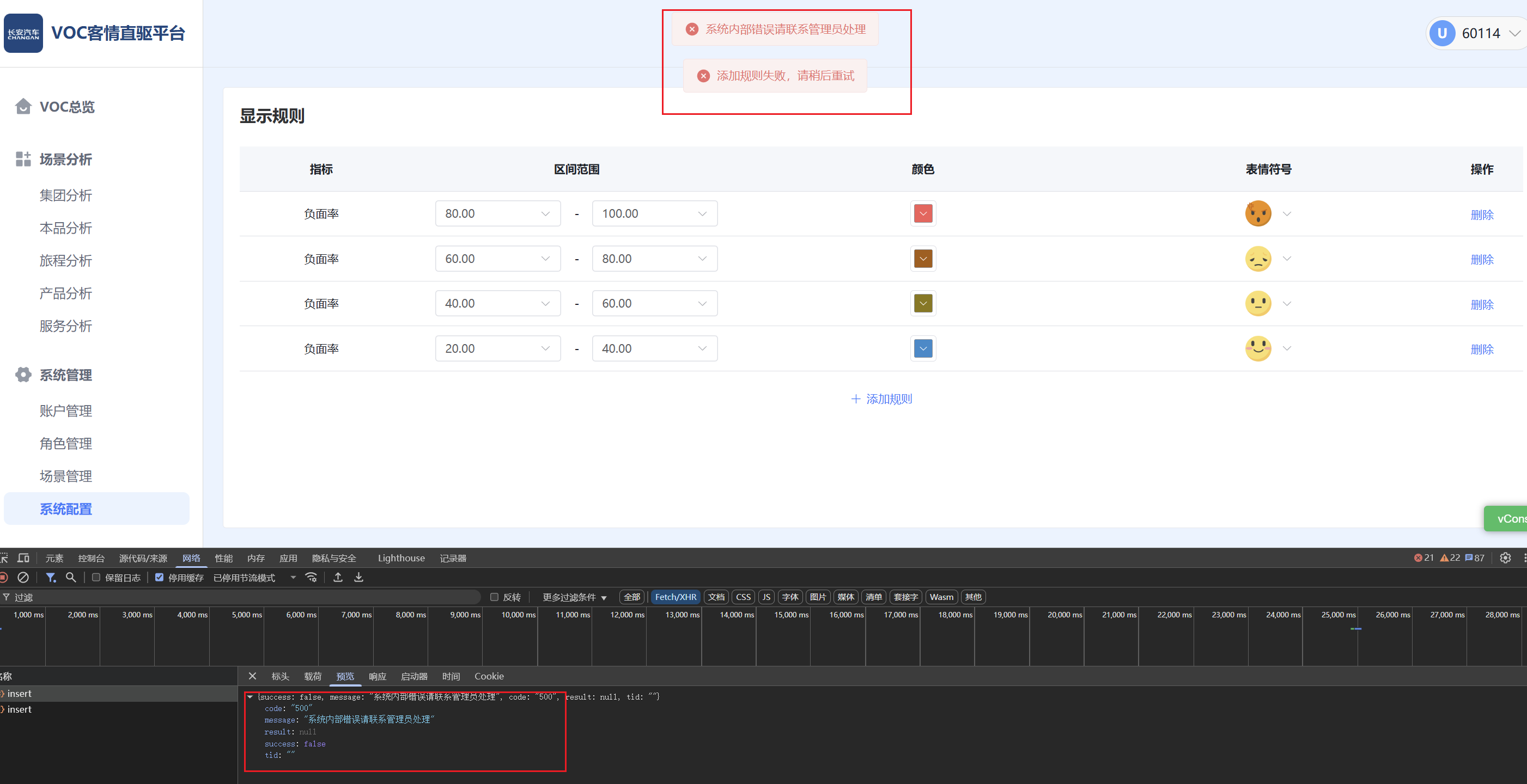Click the network filter funnel icon
Screen dimensions: 1527x784
51,577
